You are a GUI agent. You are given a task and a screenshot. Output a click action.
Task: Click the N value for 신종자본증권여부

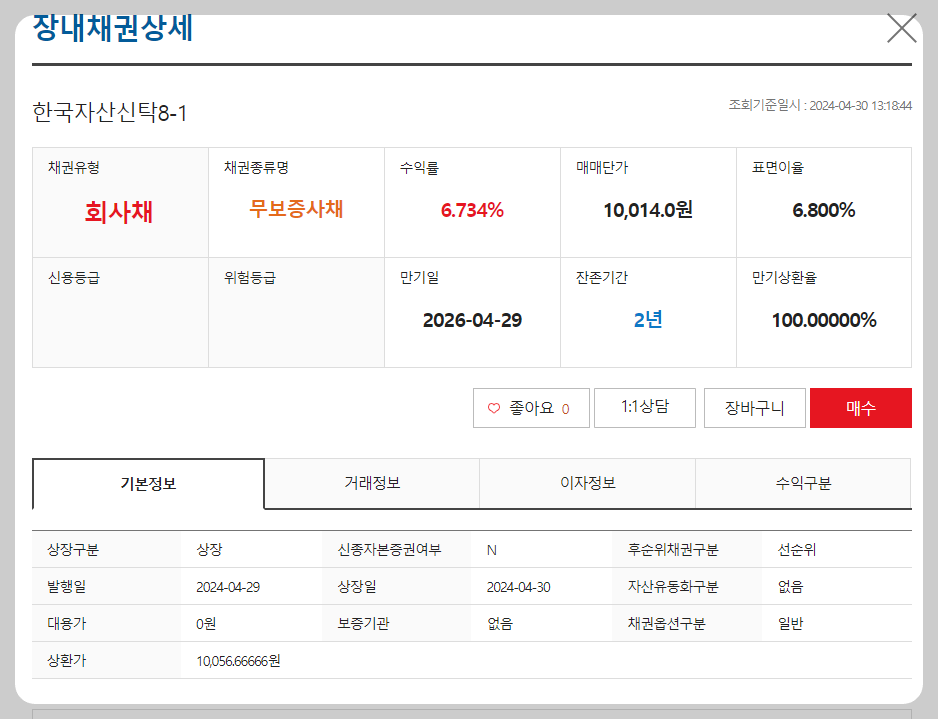[x=492, y=550]
